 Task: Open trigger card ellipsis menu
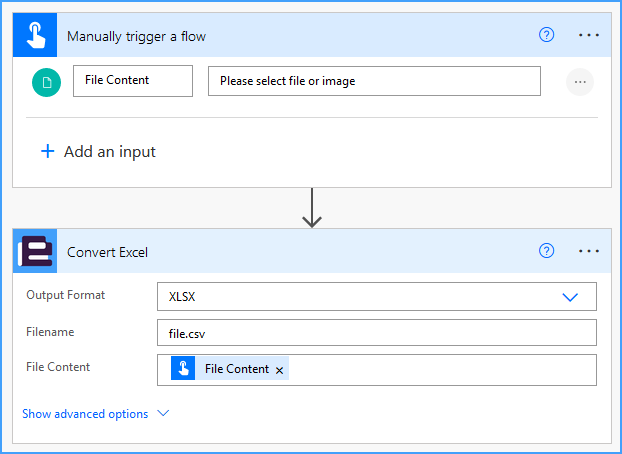click(589, 35)
